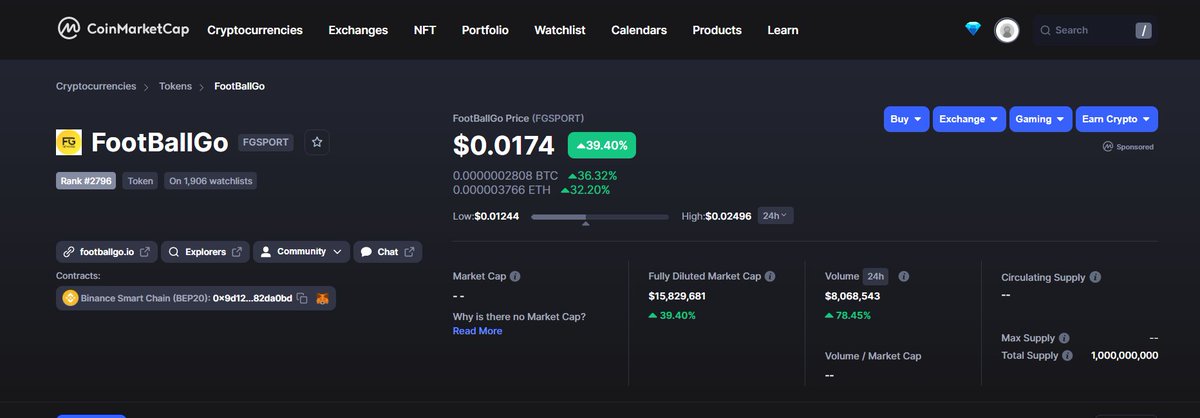This screenshot has height=418, width=1200.
Task: Click the On 1,906 watchlists tag
Action: point(211,181)
